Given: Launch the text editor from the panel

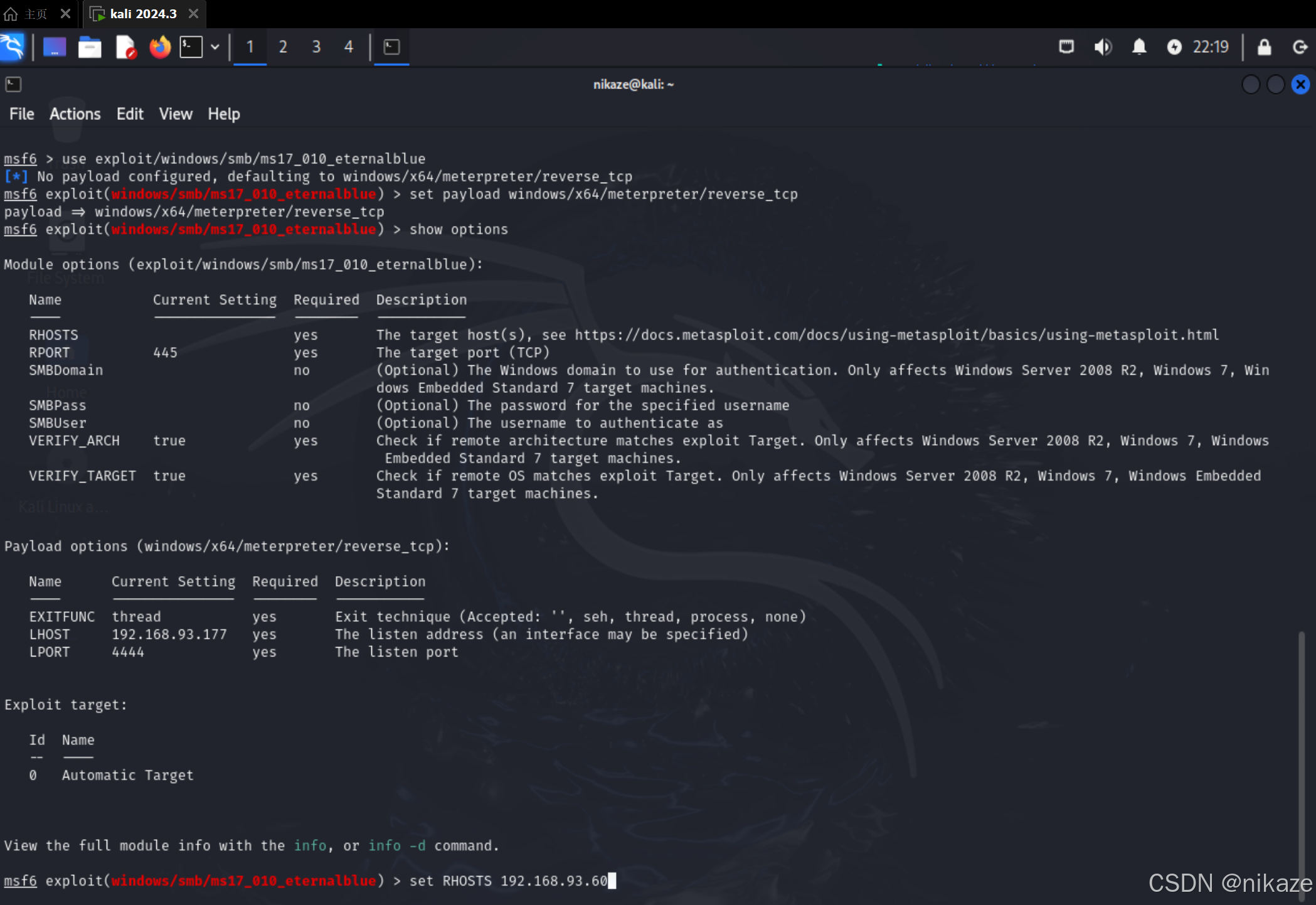Looking at the screenshot, I should click(125, 47).
